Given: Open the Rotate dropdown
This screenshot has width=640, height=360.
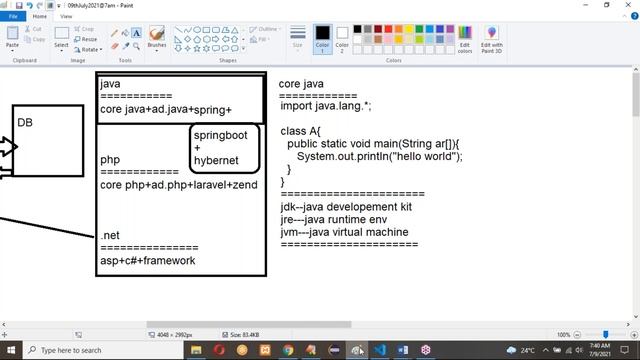Looking at the screenshot, I should (88, 49).
